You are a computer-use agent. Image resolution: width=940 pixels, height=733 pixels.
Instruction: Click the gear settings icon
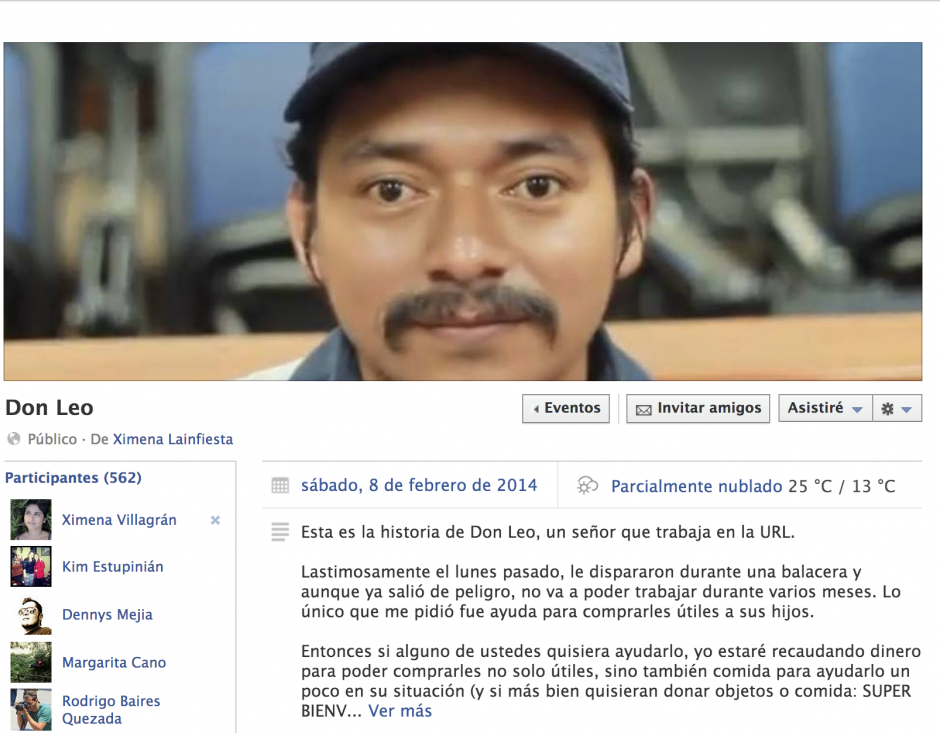887,408
